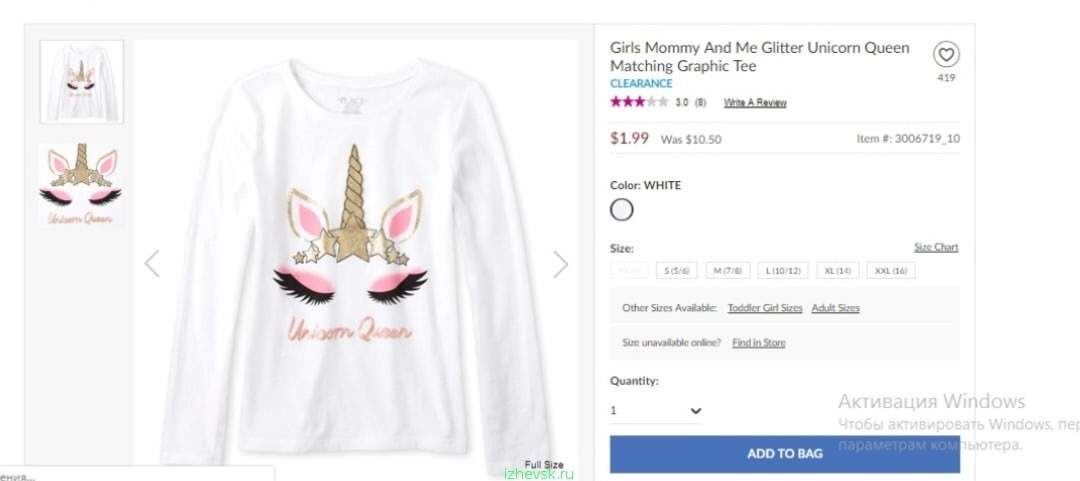Click the Find in Store link
Image resolution: width=1080 pixels, height=481 pixels.
pyautogui.click(x=758, y=342)
